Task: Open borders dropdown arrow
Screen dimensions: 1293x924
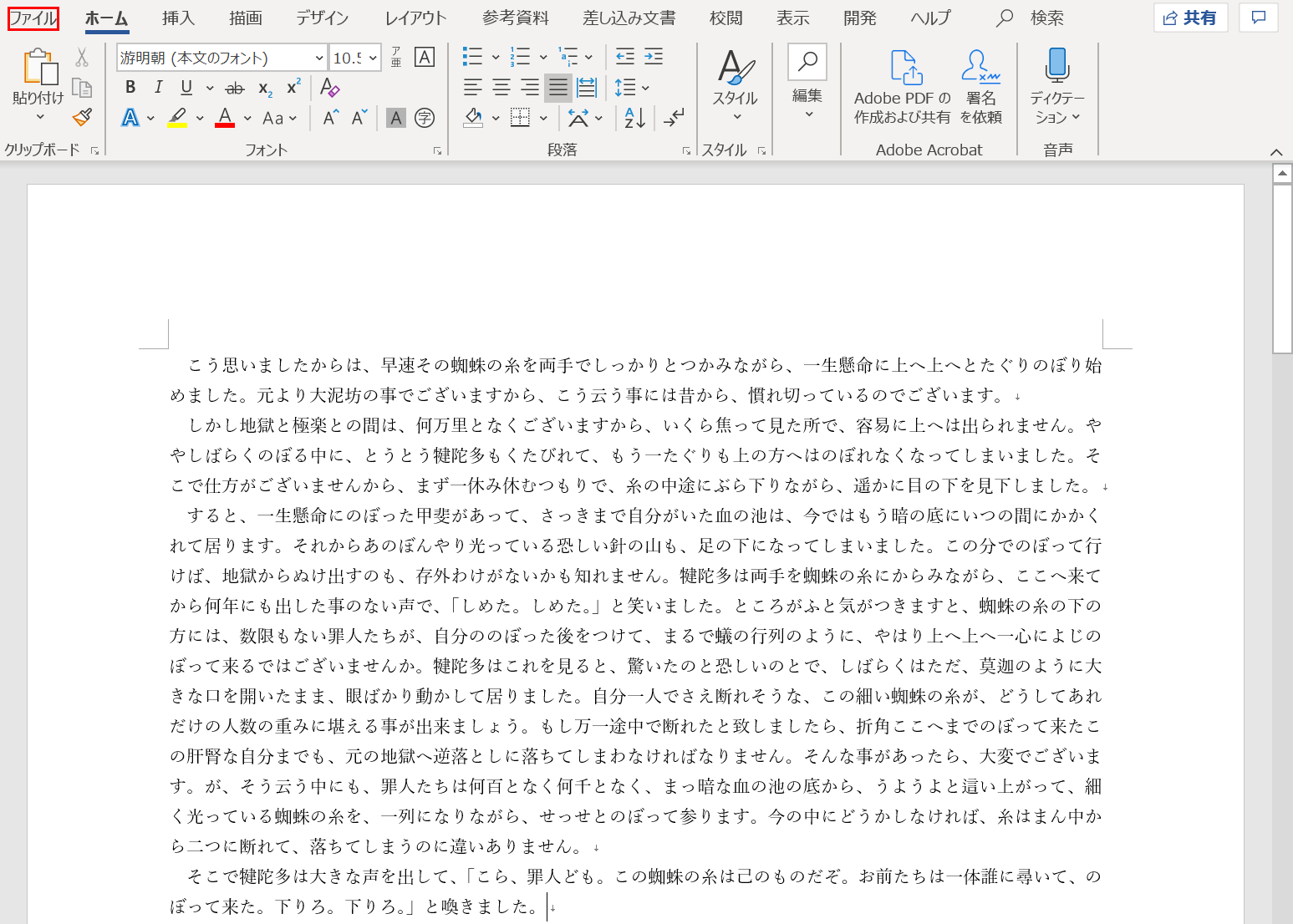Action: coord(544,118)
